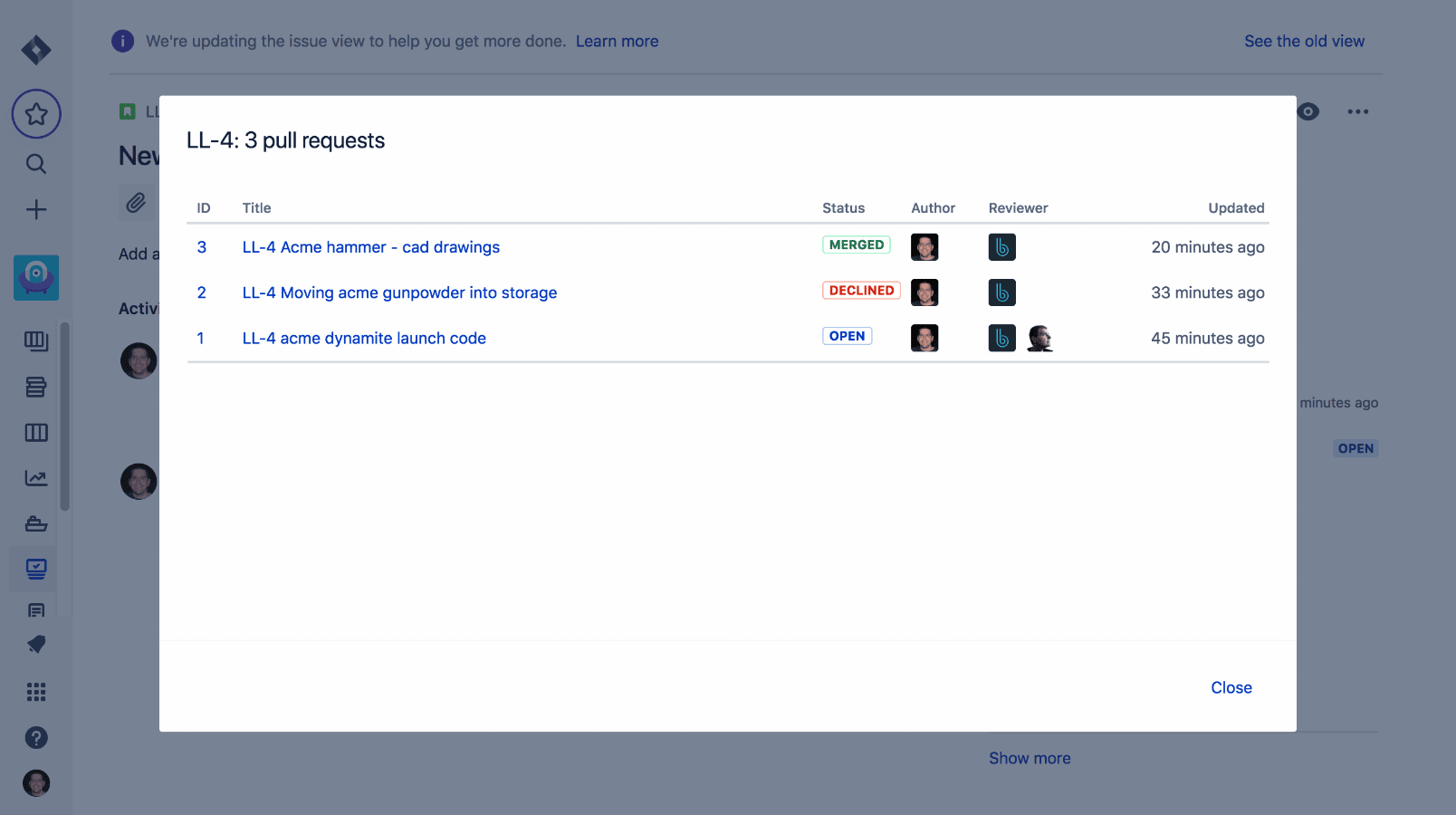Screen dimensions: 1456x815
Task: Click the Jira logo in the sidebar
Action: pos(36,50)
